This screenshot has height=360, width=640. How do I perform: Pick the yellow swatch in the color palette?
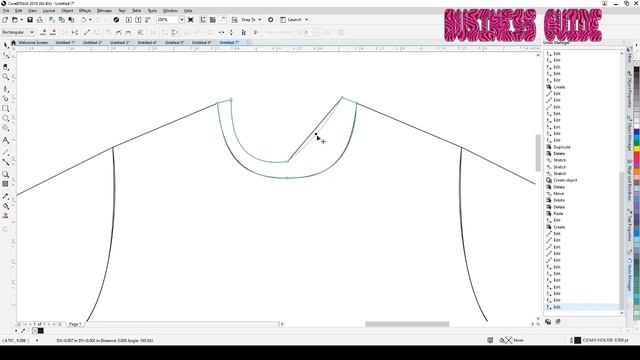[x=636, y=149]
